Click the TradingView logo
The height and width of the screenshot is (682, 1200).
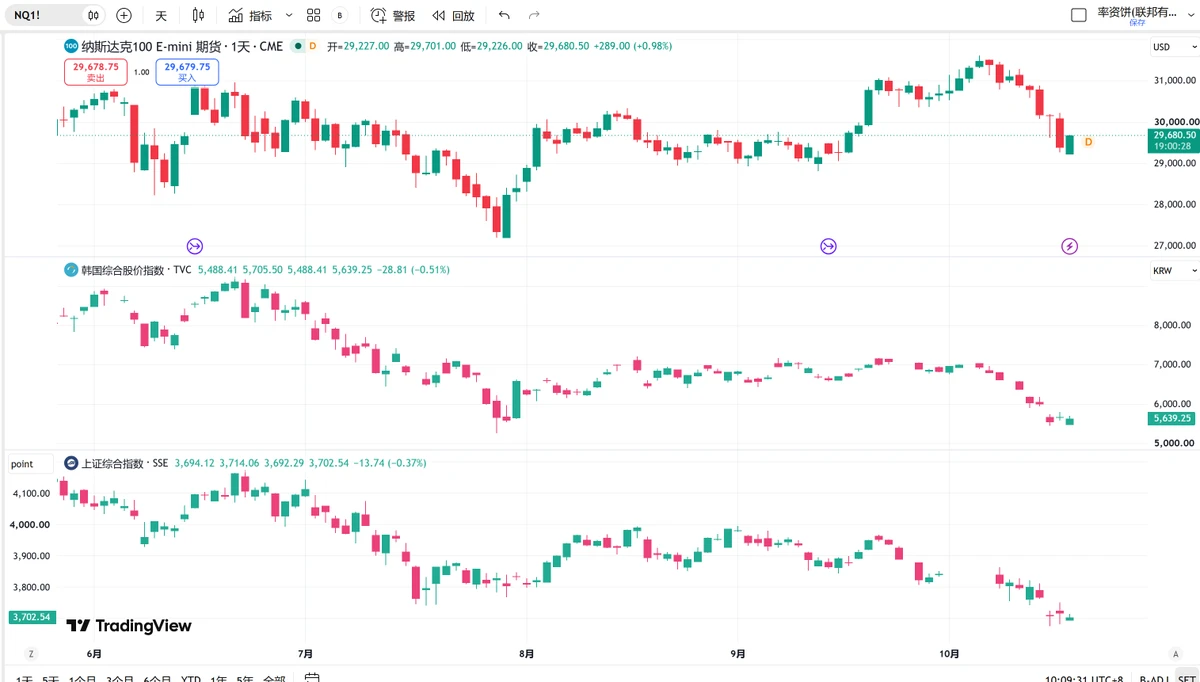click(x=129, y=626)
